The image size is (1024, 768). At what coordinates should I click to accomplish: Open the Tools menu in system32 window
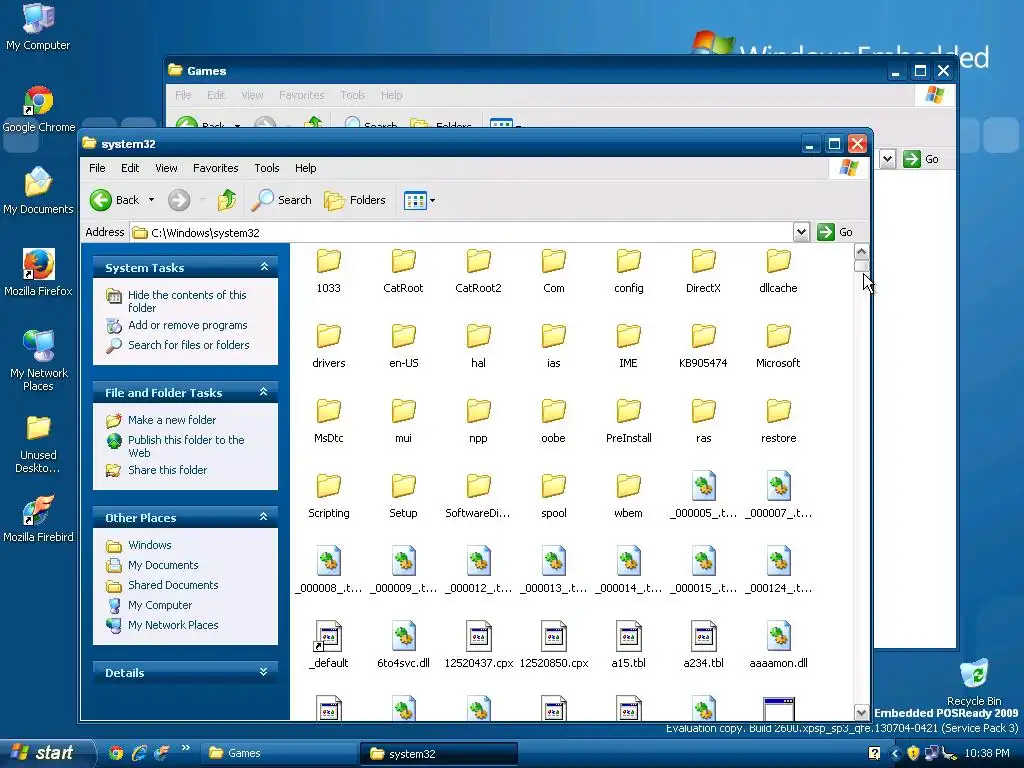266,168
